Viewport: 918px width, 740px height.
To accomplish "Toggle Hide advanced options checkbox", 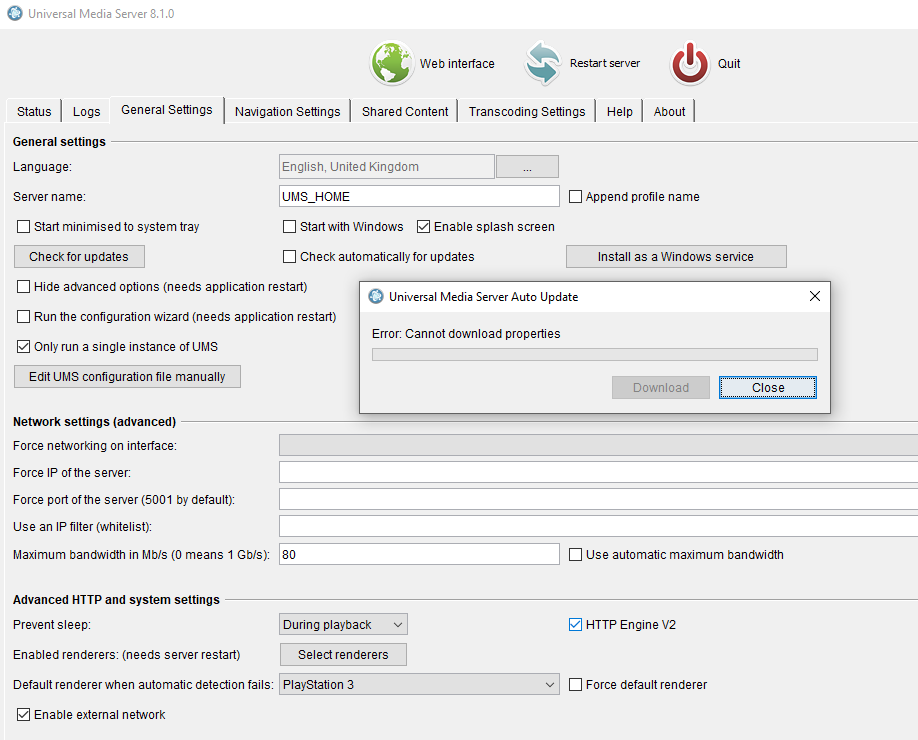I will 23,286.
